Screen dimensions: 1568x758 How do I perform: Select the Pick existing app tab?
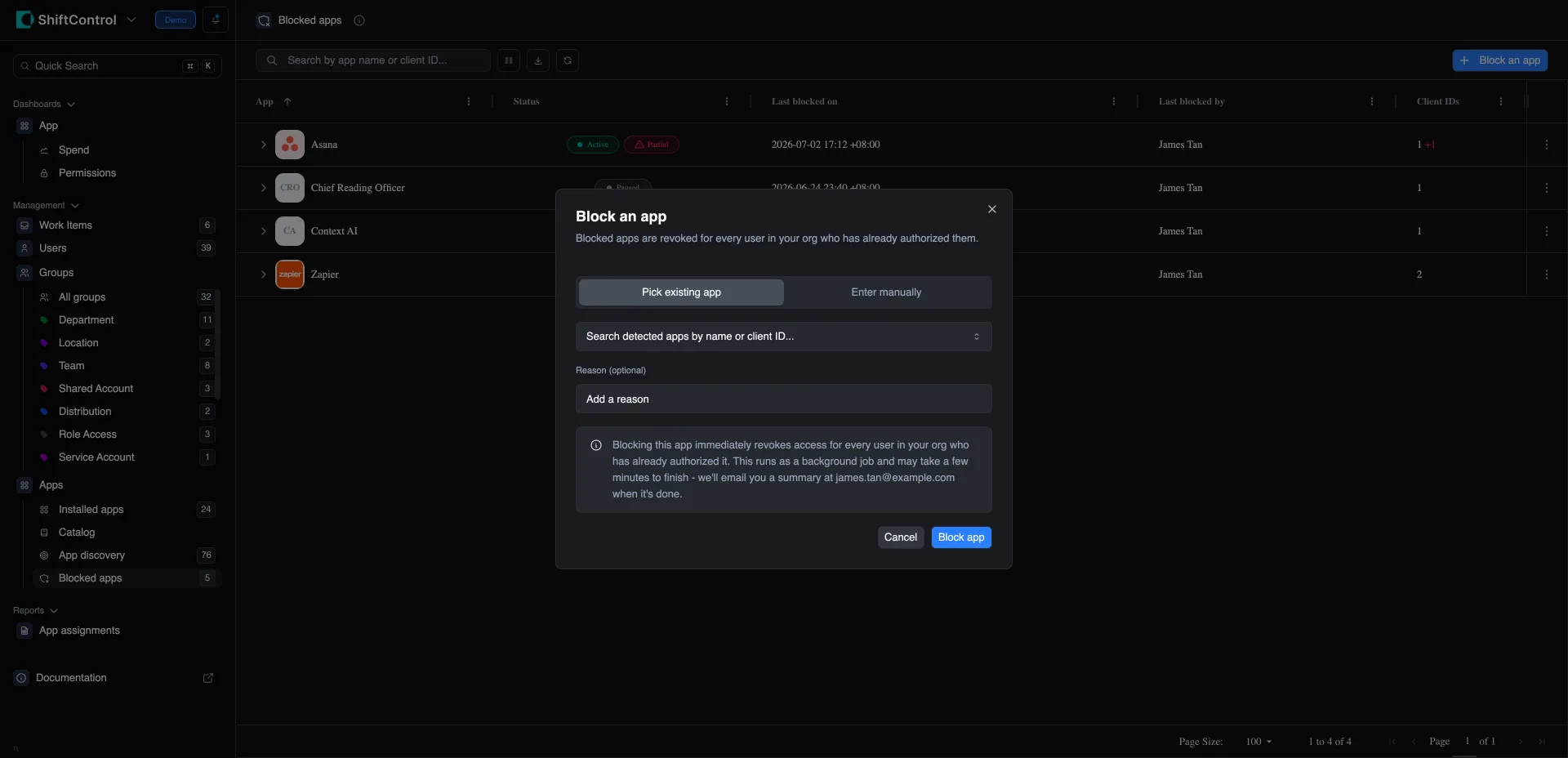(x=681, y=292)
